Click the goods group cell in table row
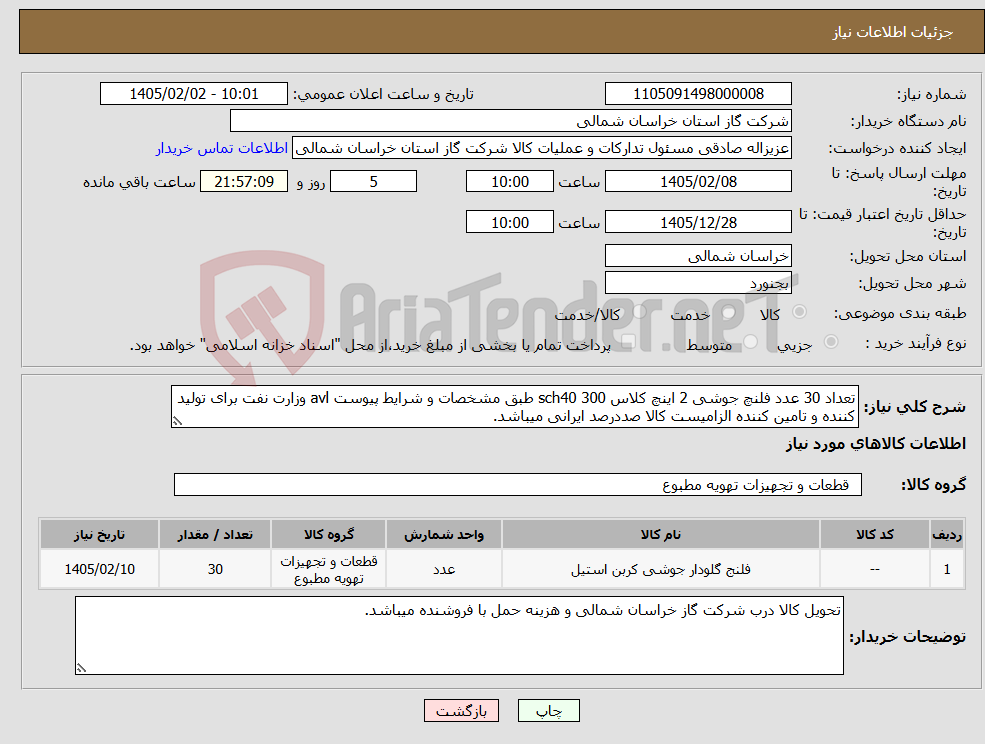Image resolution: width=985 pixels, height=744 pixels. 328,569
